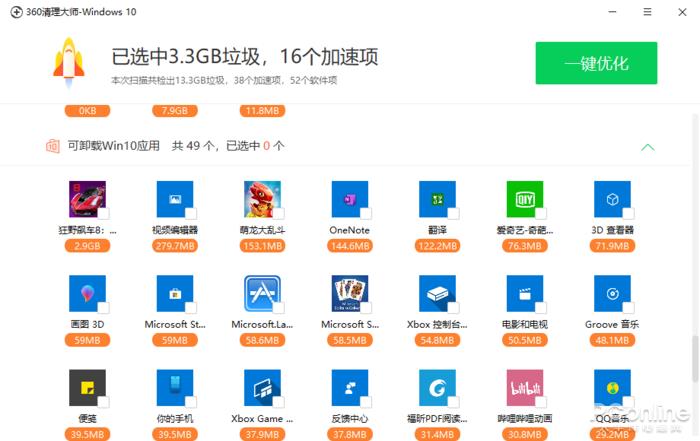
Task: Click the 50.5MB size badge
Action: point(525,341)
